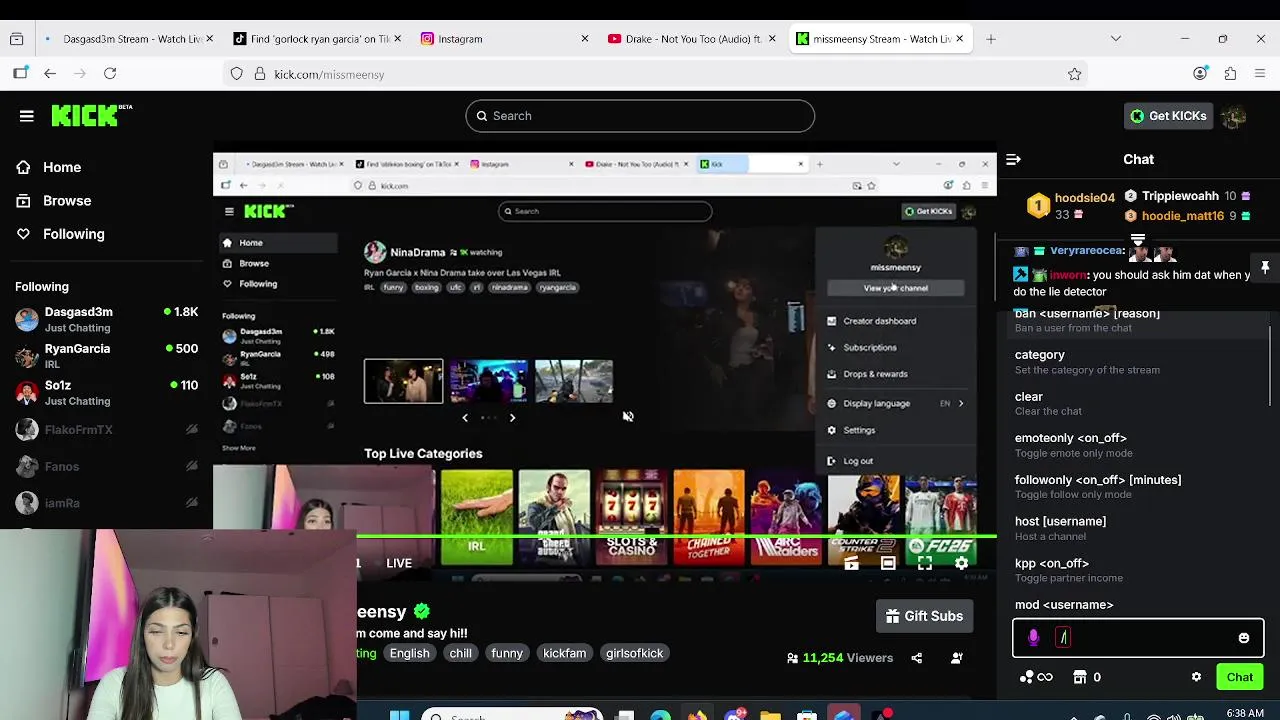Go back with the browser back arrow

50,74
